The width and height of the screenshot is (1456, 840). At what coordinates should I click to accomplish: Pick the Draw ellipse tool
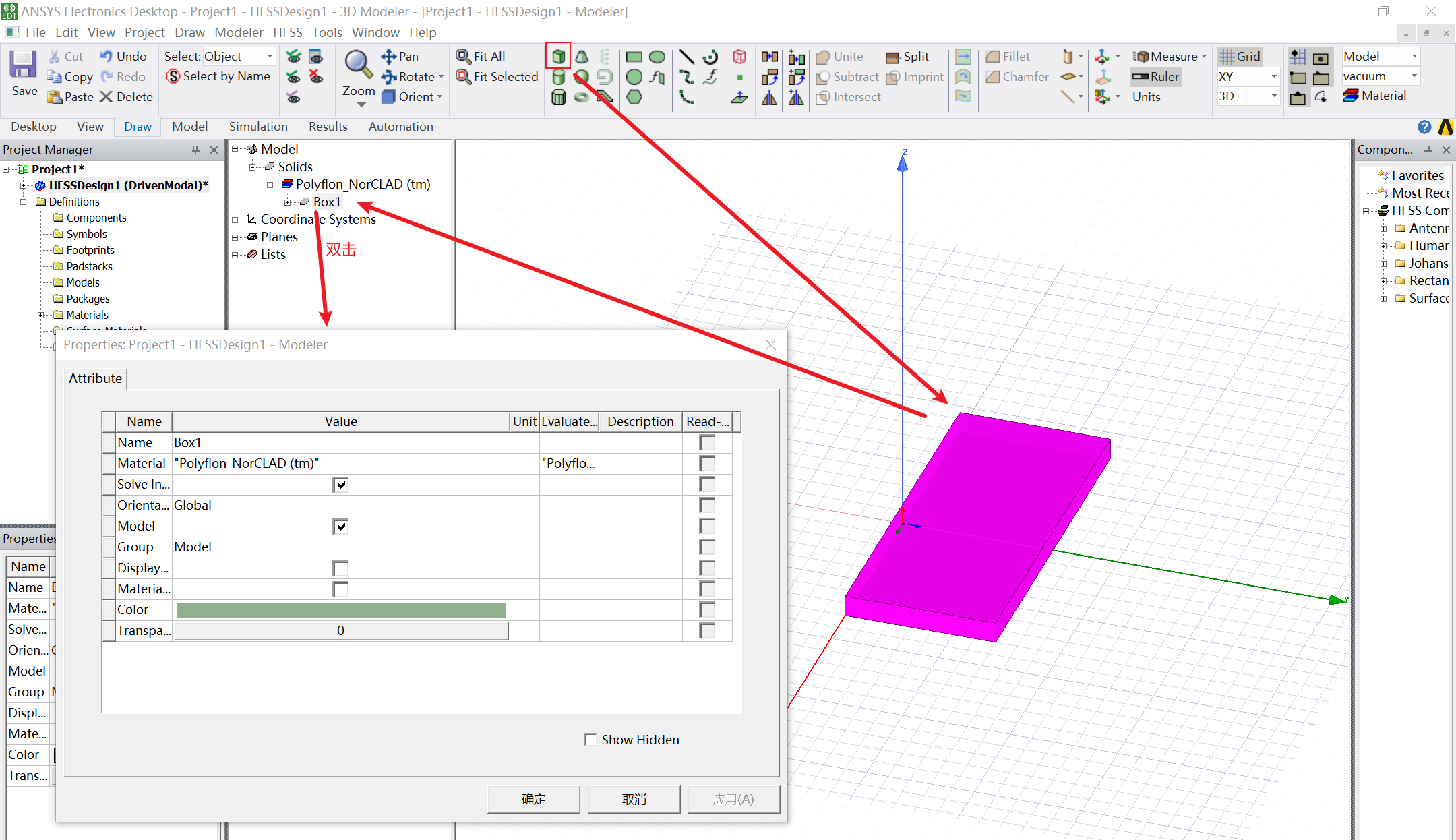point(657,57)
